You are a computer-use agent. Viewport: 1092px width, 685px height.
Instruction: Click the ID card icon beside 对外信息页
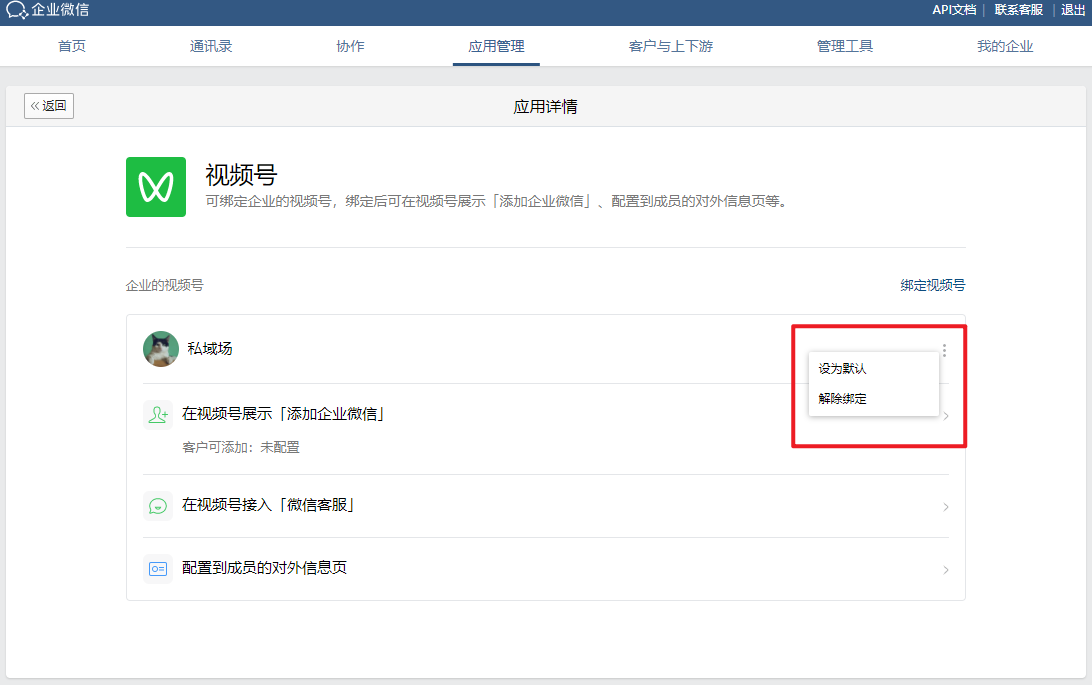coord(158,569)
